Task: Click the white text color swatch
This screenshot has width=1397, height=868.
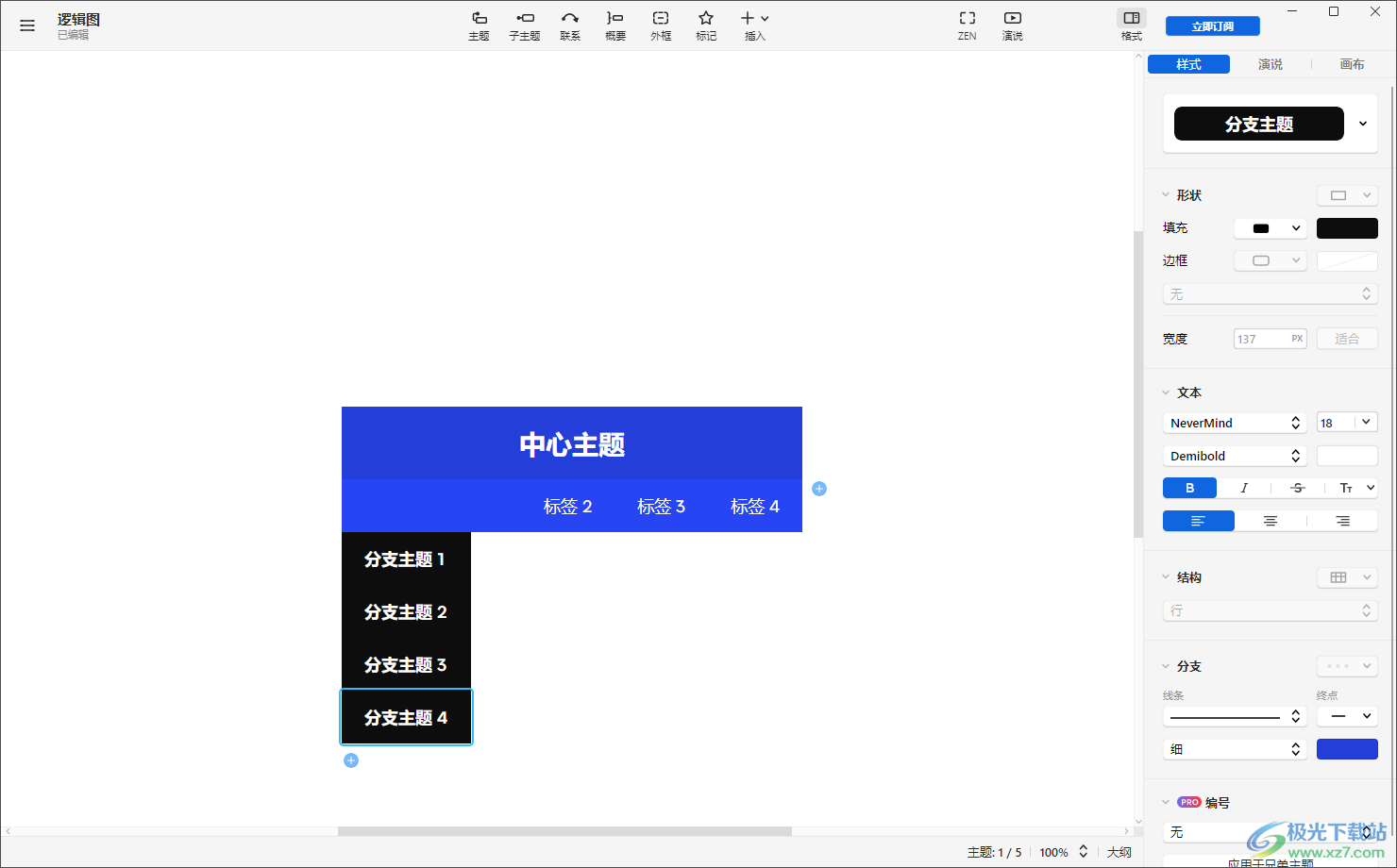Action: pyautogui.click(x=1347, y=456)
